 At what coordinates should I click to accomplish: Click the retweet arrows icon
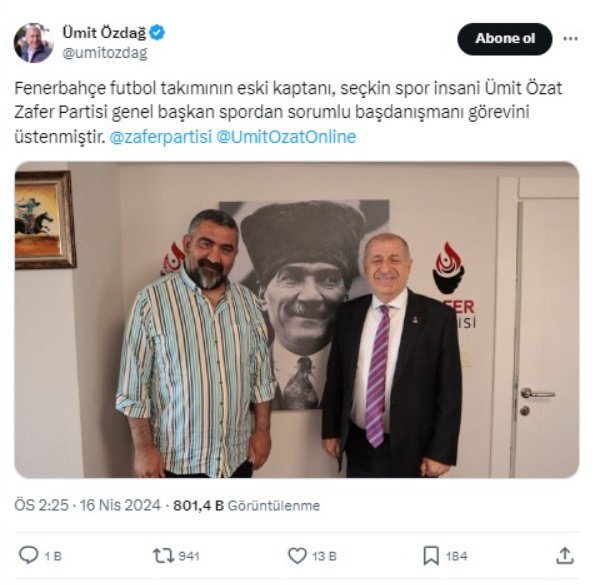tap(163, 555)
